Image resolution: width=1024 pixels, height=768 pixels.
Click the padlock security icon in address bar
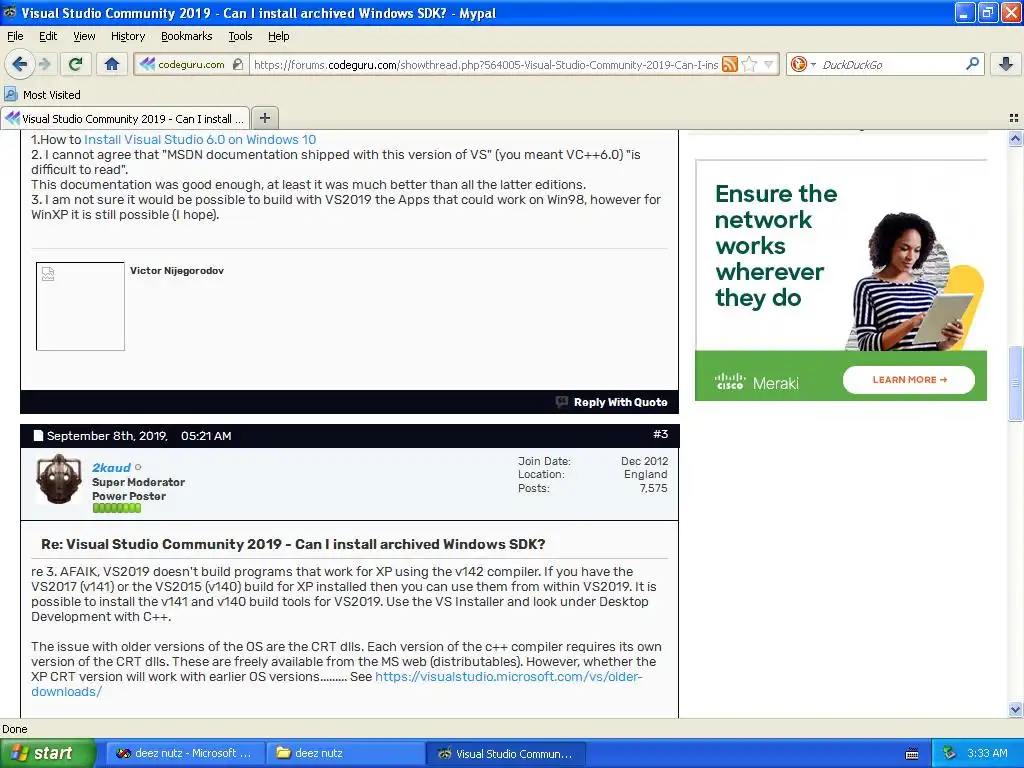point(238,64)
